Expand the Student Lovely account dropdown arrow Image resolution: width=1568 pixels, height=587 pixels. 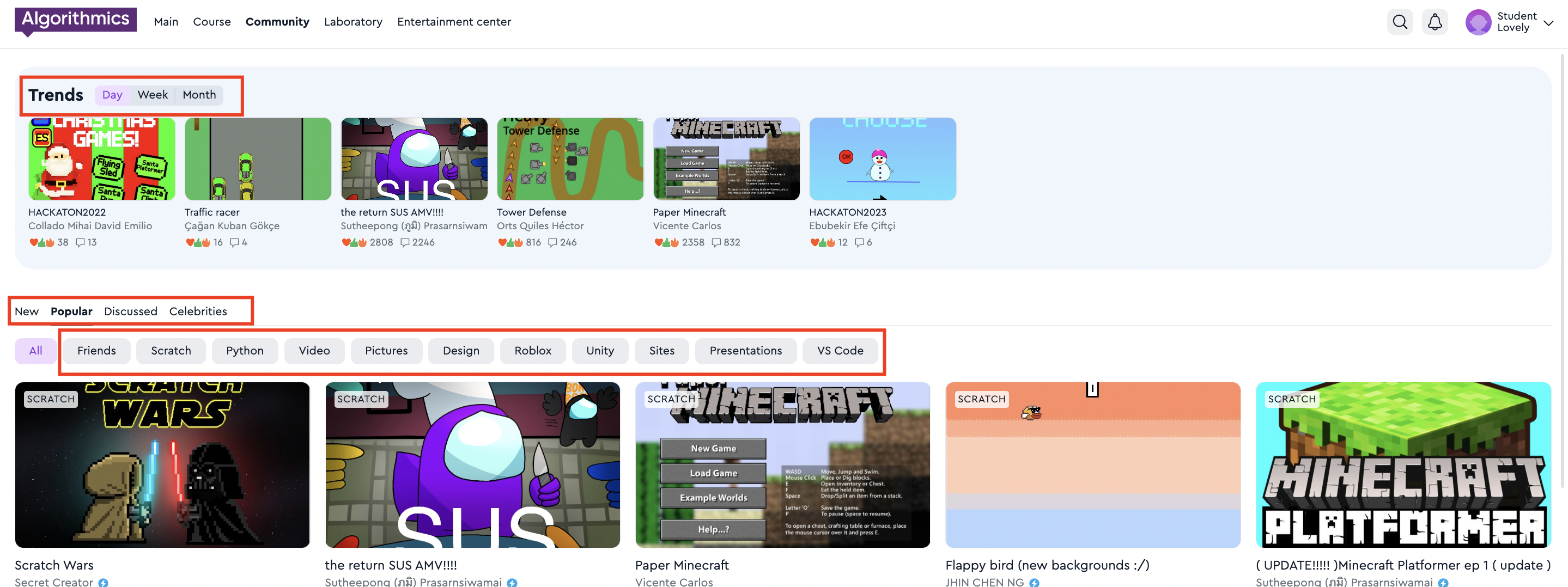click(x=1548, y=23)
